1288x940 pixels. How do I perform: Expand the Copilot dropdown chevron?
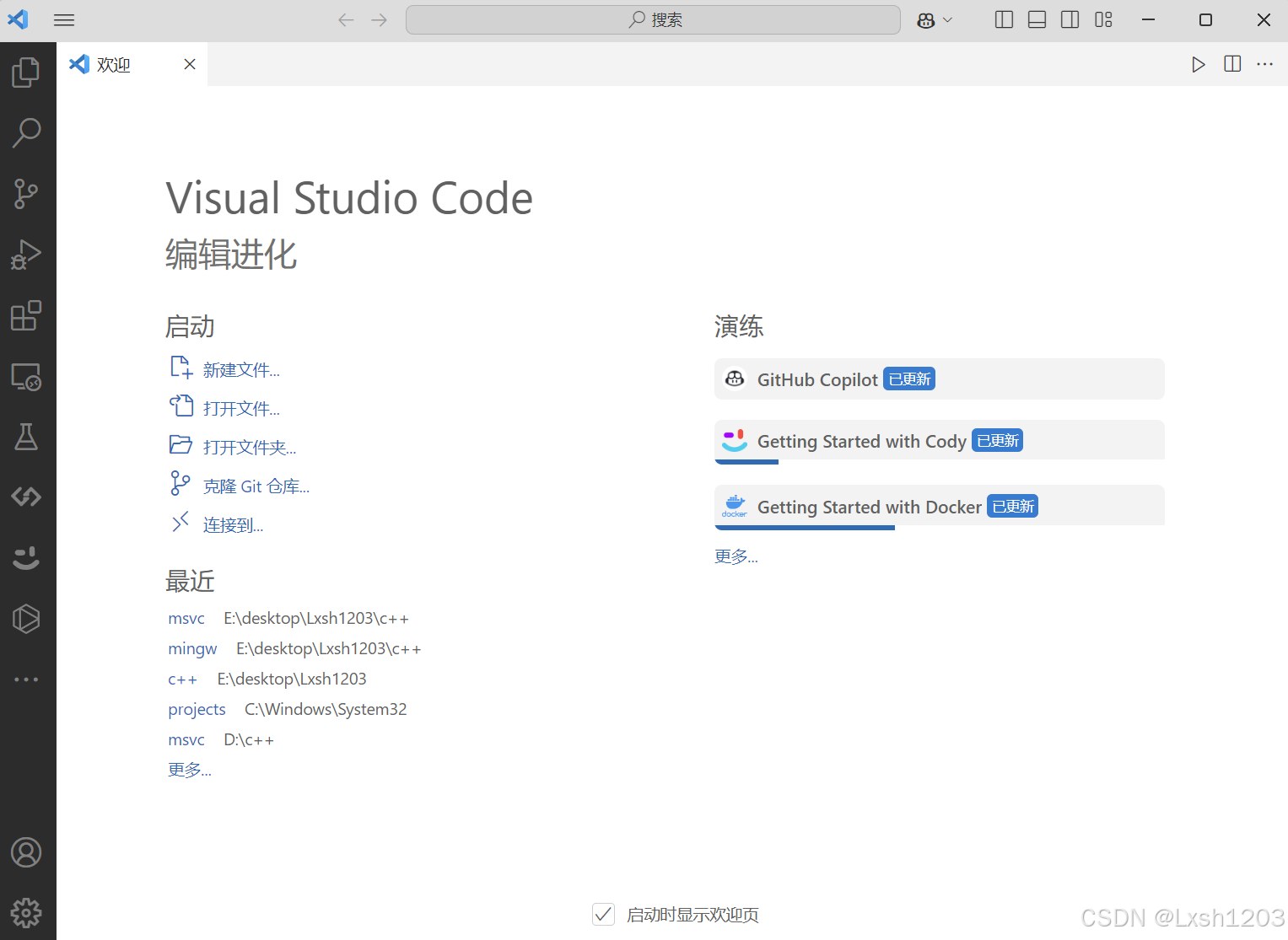(x=947, y=20)
